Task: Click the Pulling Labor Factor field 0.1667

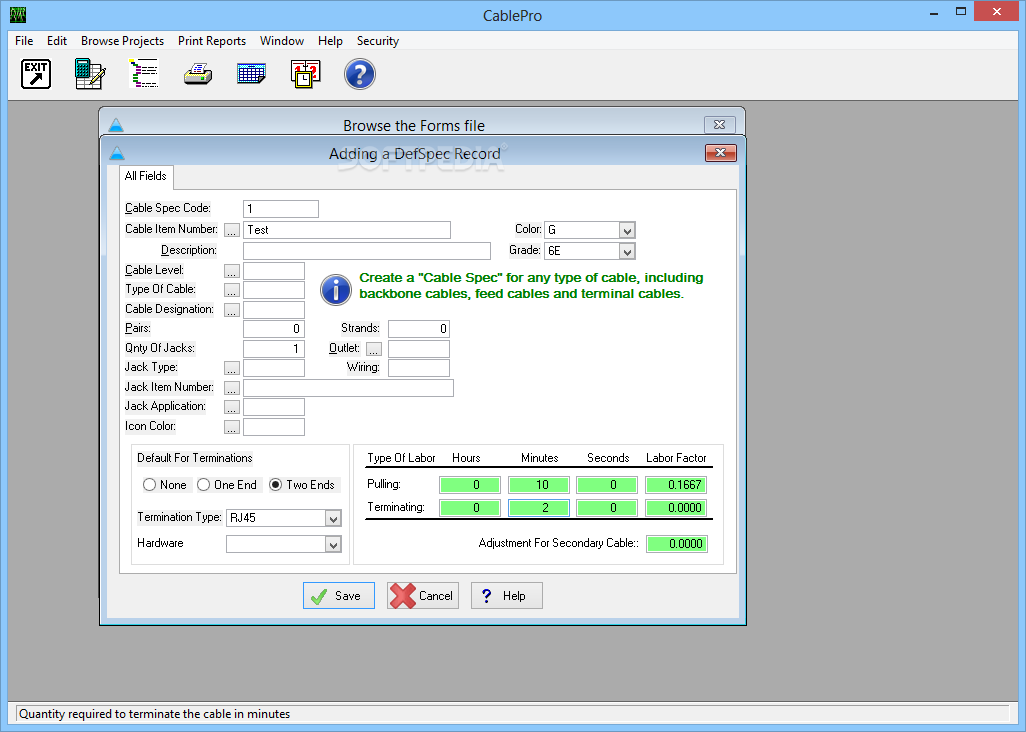Action: tap(677, 485)
